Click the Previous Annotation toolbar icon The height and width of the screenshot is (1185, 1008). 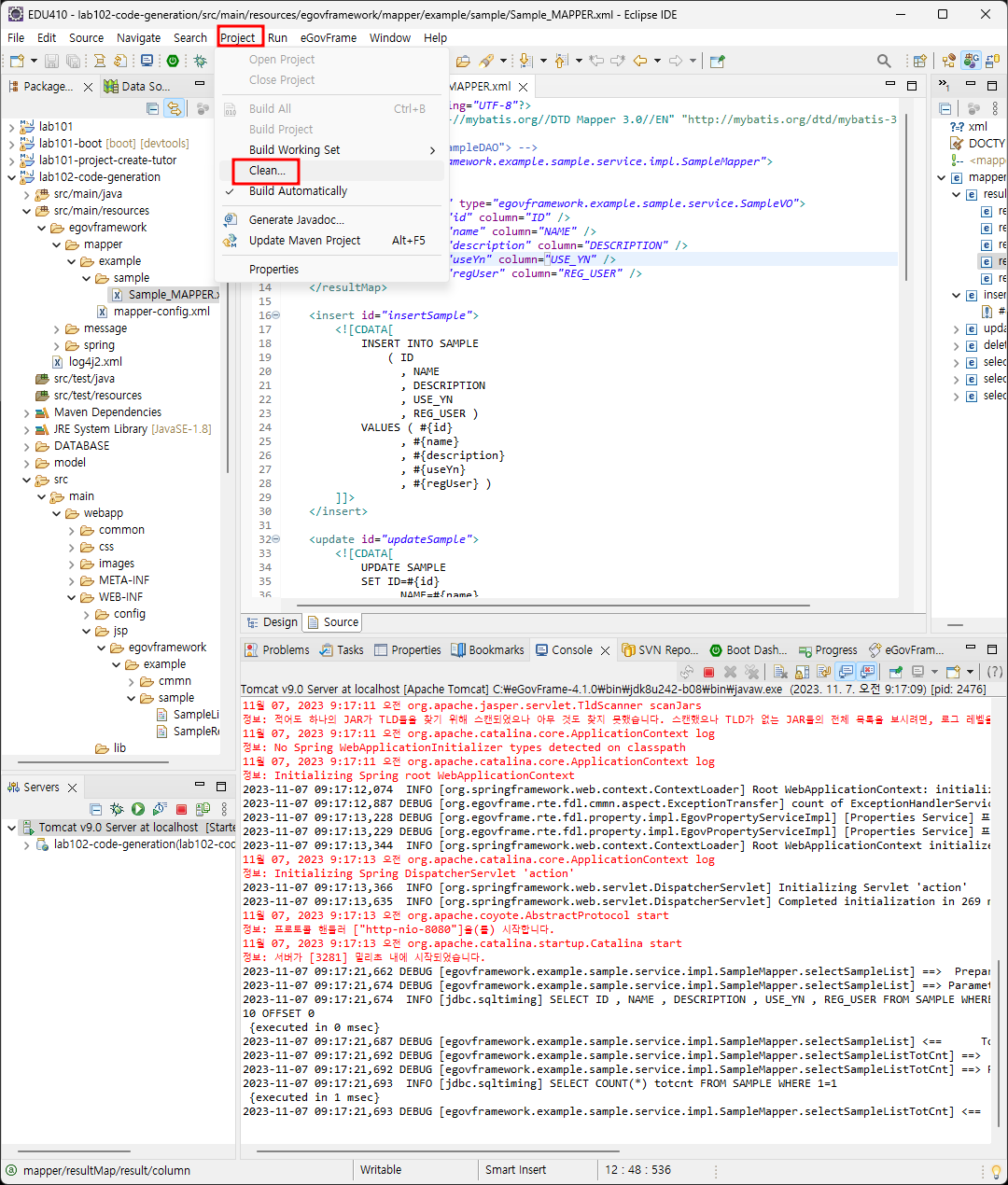(561, 61)
